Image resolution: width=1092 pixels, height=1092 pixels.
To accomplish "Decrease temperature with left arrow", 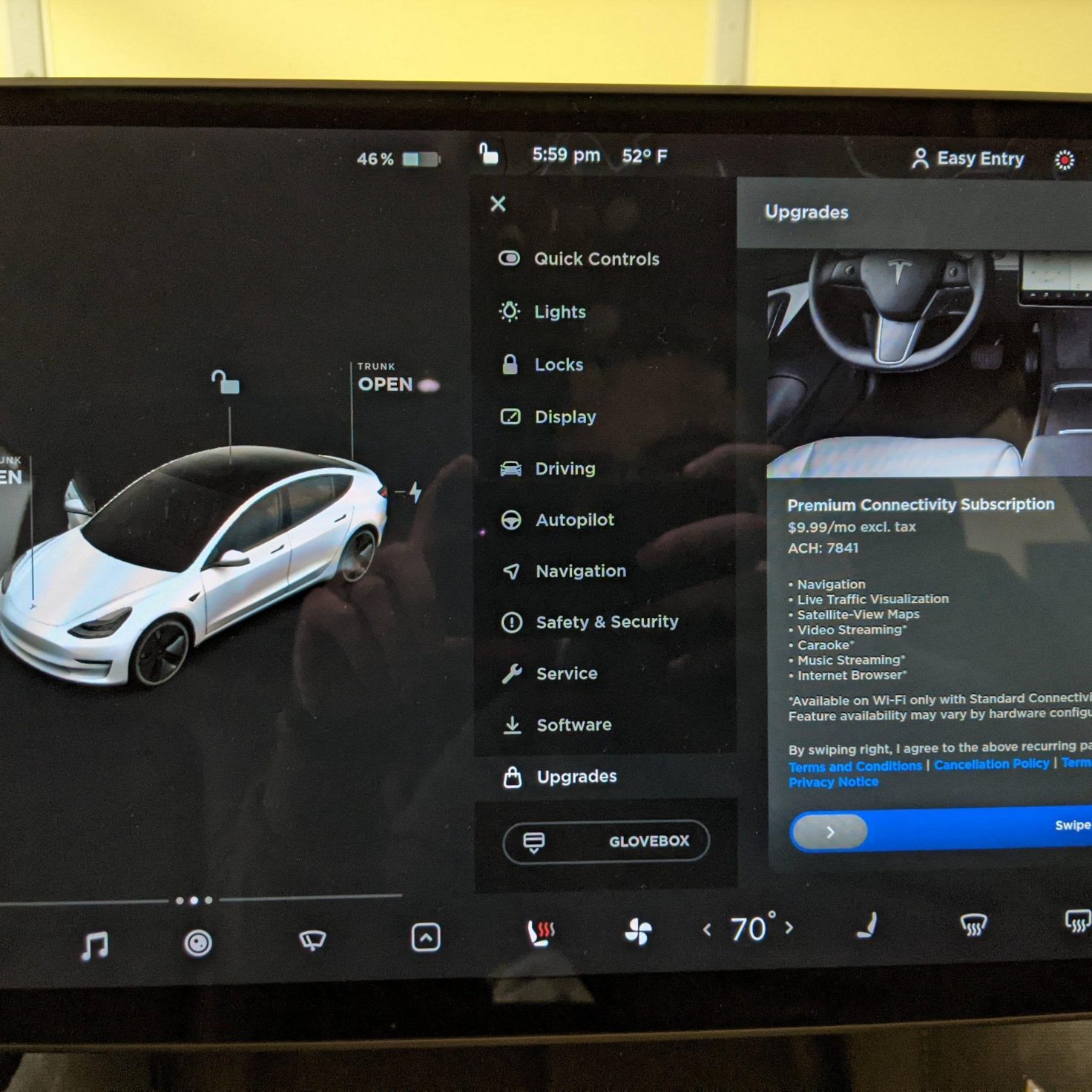I will [707, 929].
